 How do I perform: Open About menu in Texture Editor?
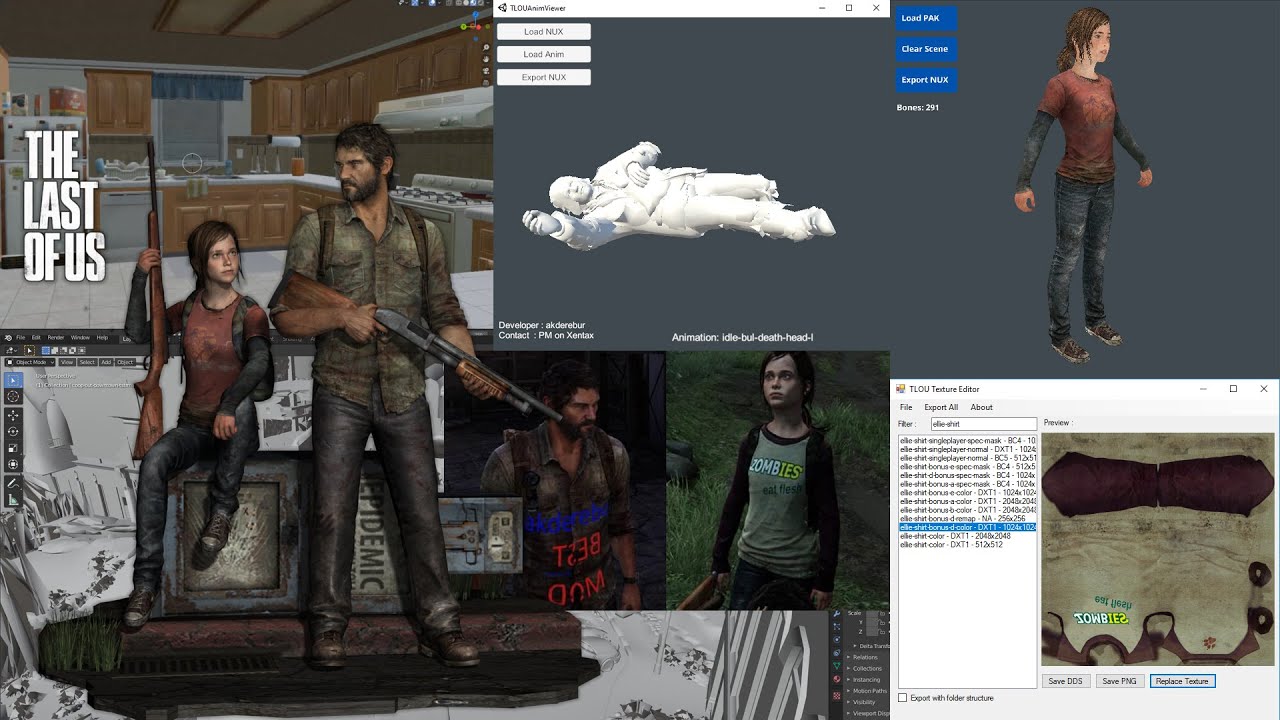[982, 407]
